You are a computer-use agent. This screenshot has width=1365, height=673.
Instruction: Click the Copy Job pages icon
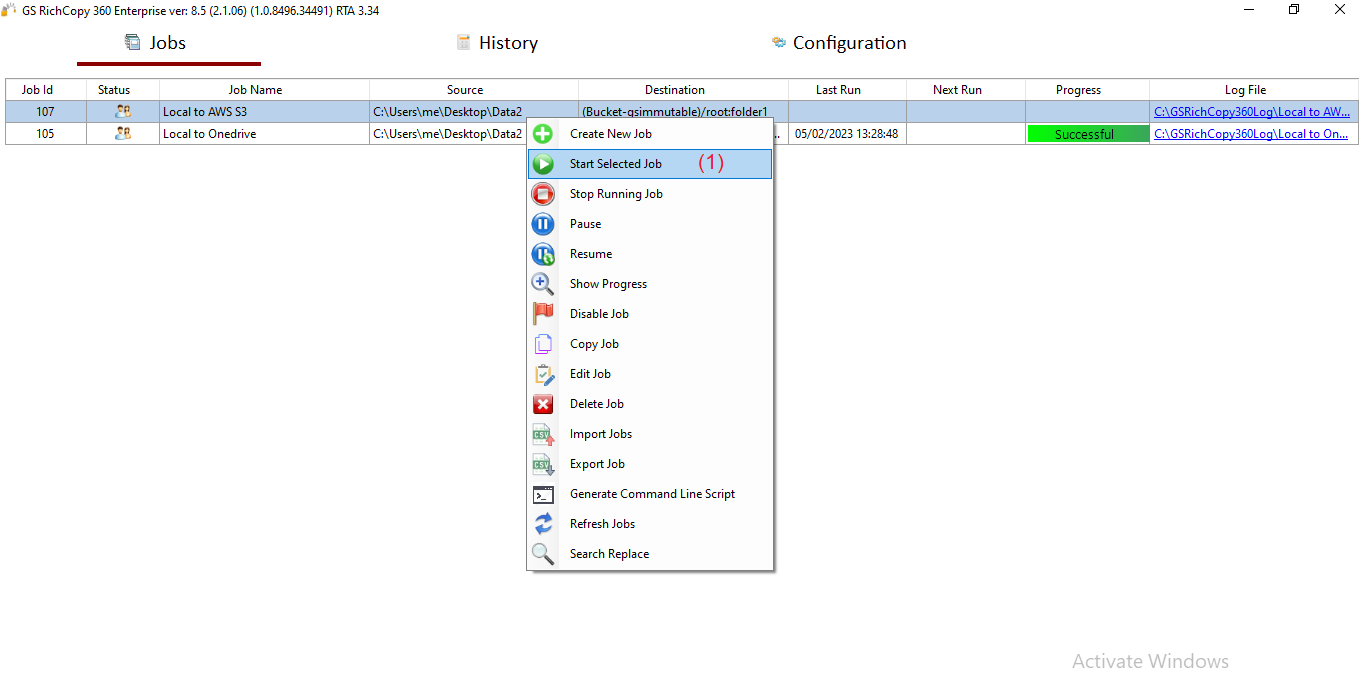pos(543,344)
